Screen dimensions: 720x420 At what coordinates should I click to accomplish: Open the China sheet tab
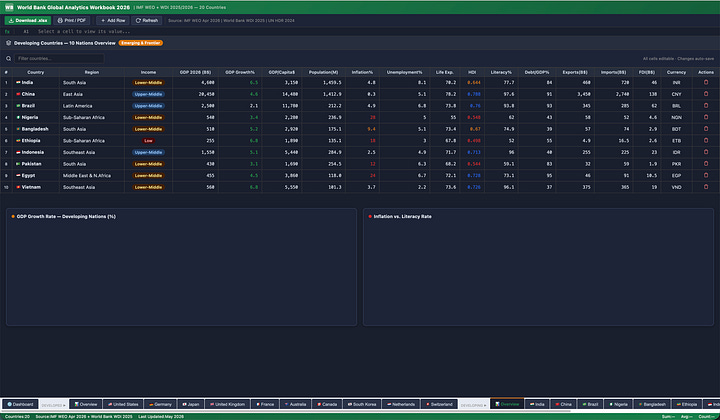[x=563, y=404]
